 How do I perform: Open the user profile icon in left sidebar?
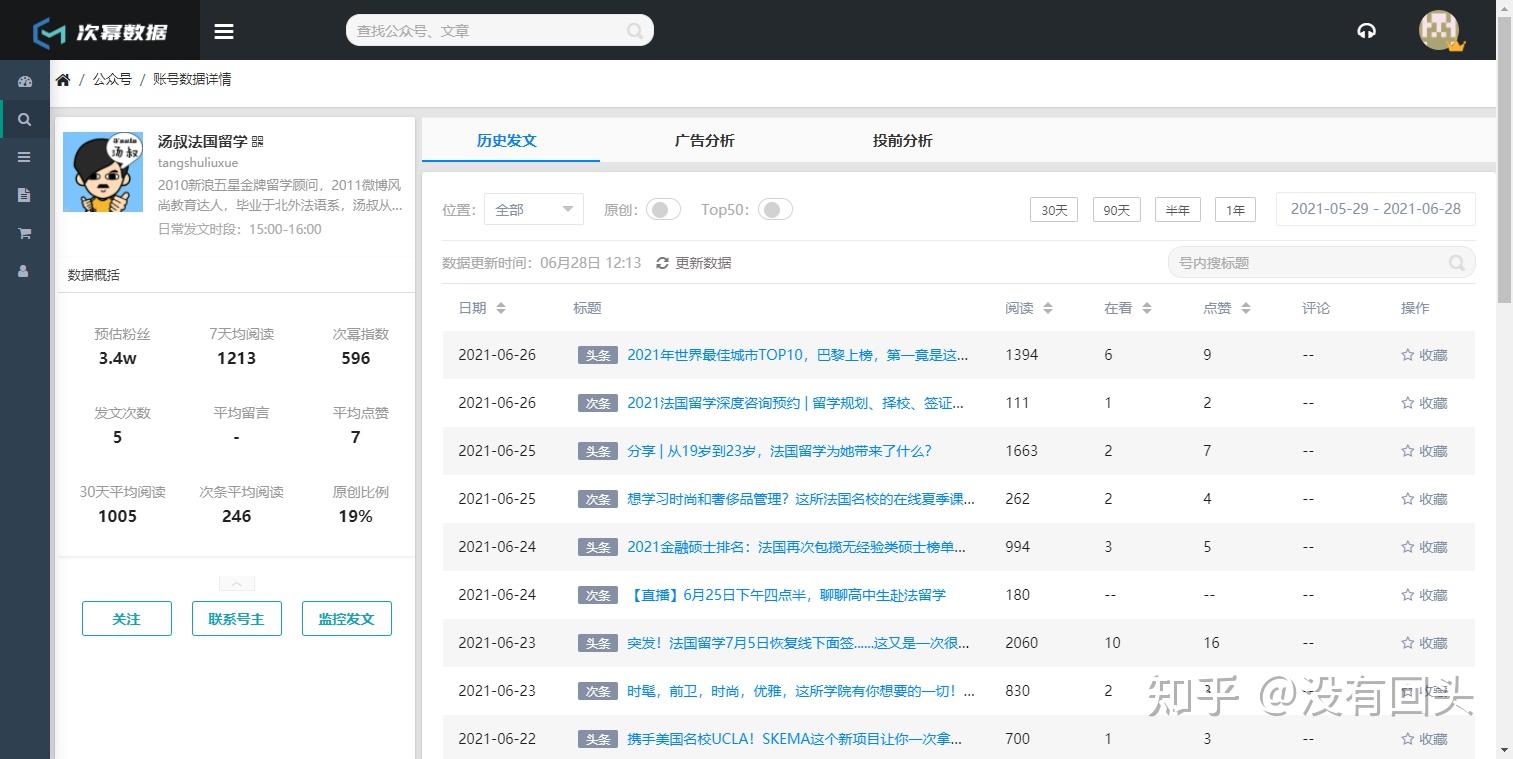[24, 271]
